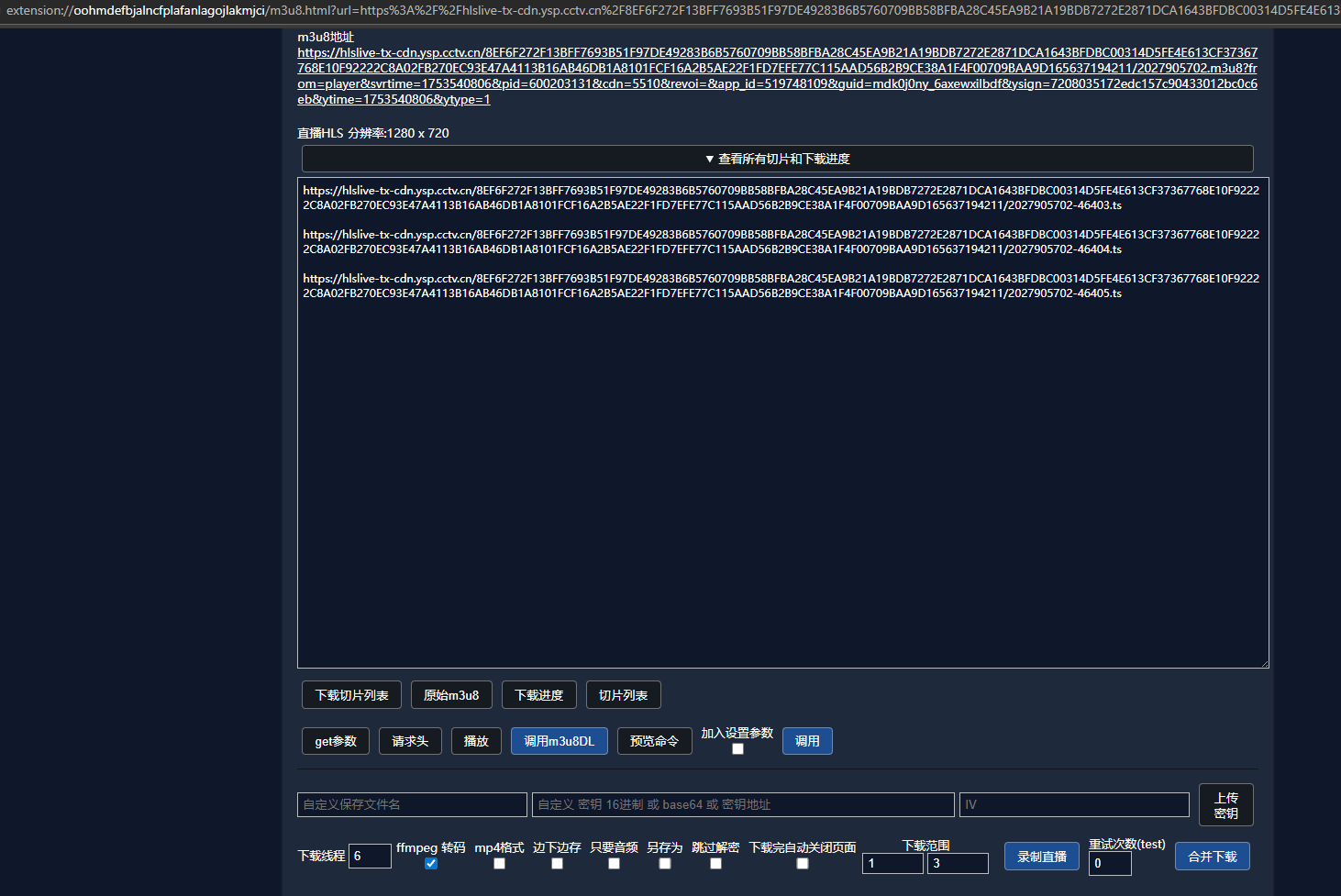Expand 查看所有切片和下载进度 section
This screenshot has height=896, width=1341.
777,159
